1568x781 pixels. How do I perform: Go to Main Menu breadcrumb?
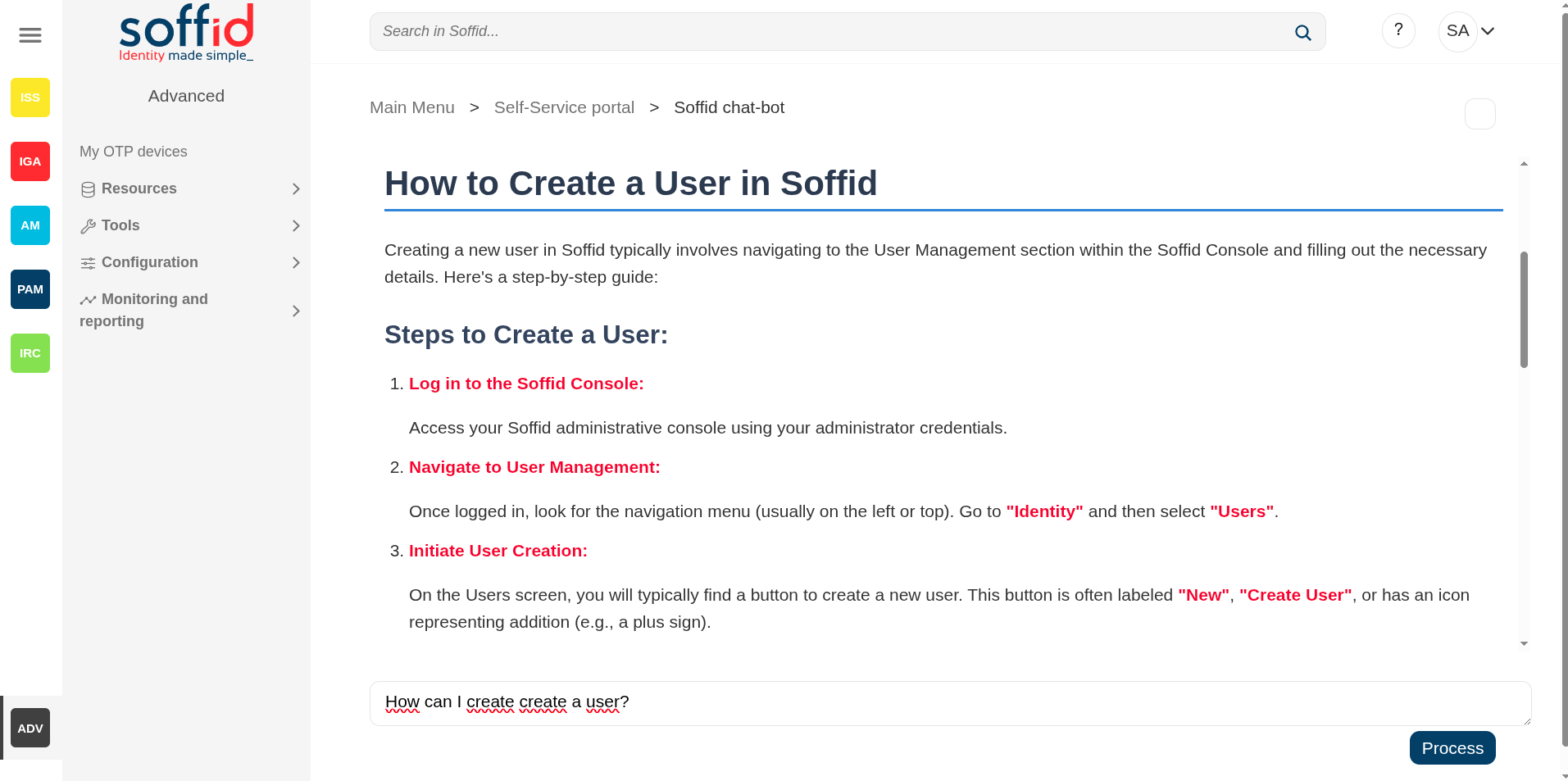pyautogui.click(x=411, y=107)
